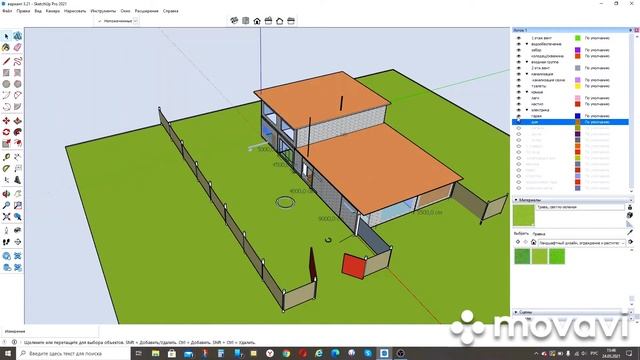
Task: Click the Zoom Extents tool
Action: point(6,217)
